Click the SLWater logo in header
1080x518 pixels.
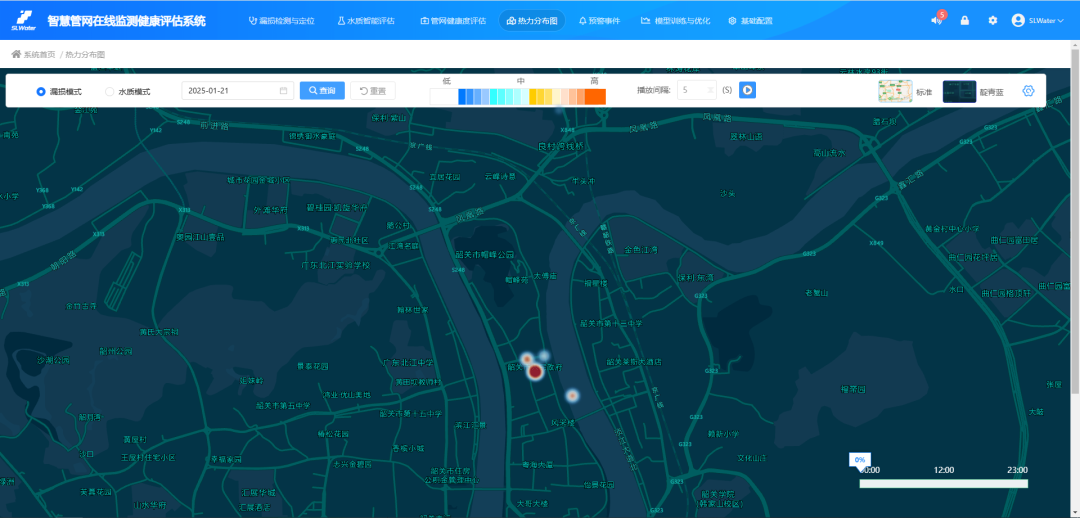click(24, 20)
